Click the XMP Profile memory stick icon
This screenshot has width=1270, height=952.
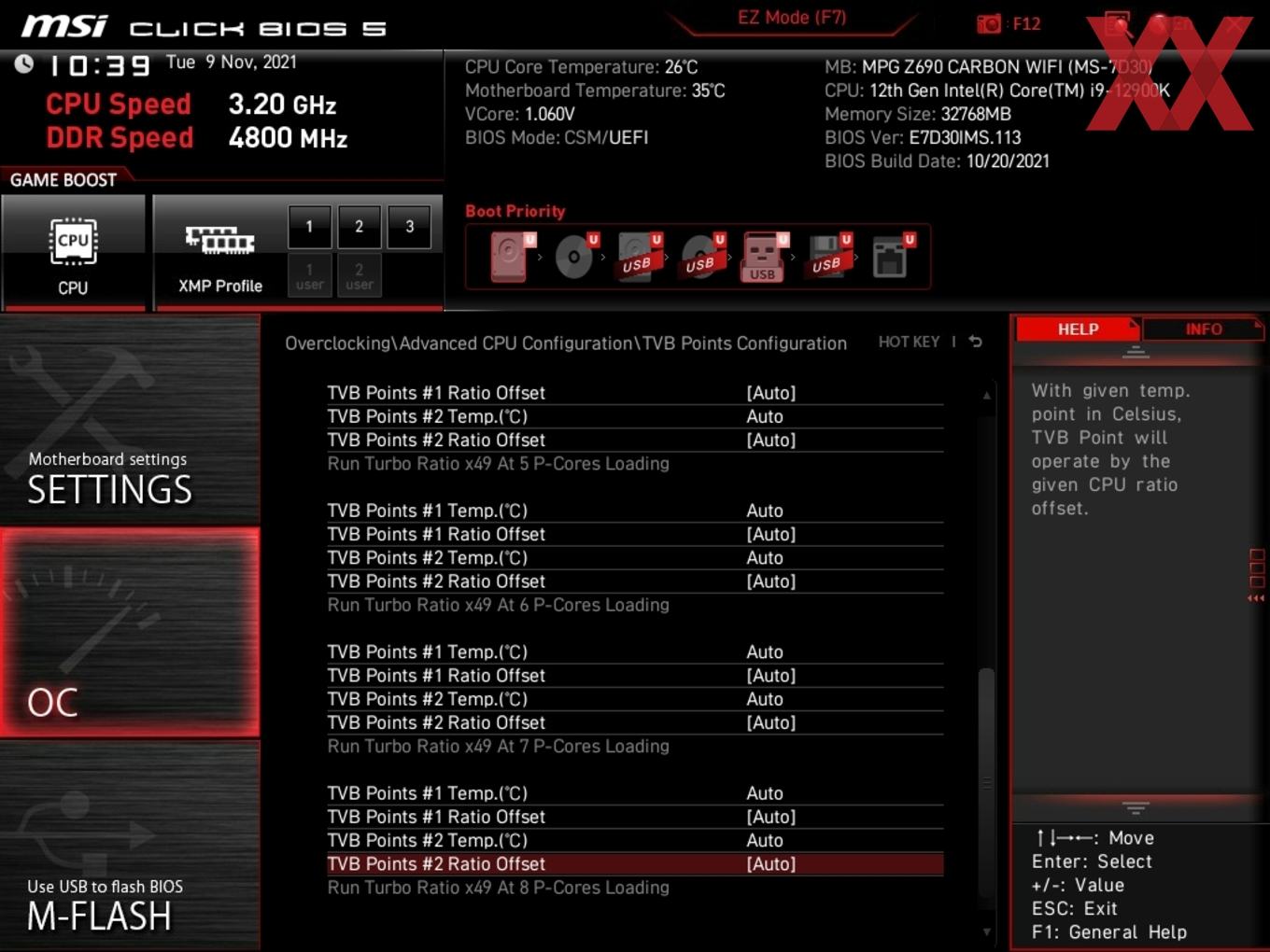219,239
